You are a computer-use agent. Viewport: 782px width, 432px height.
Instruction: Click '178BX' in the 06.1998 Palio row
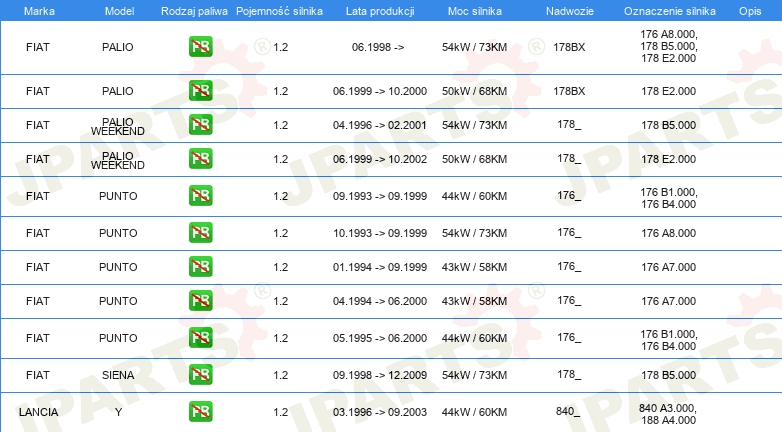click(x=569, y=47)
